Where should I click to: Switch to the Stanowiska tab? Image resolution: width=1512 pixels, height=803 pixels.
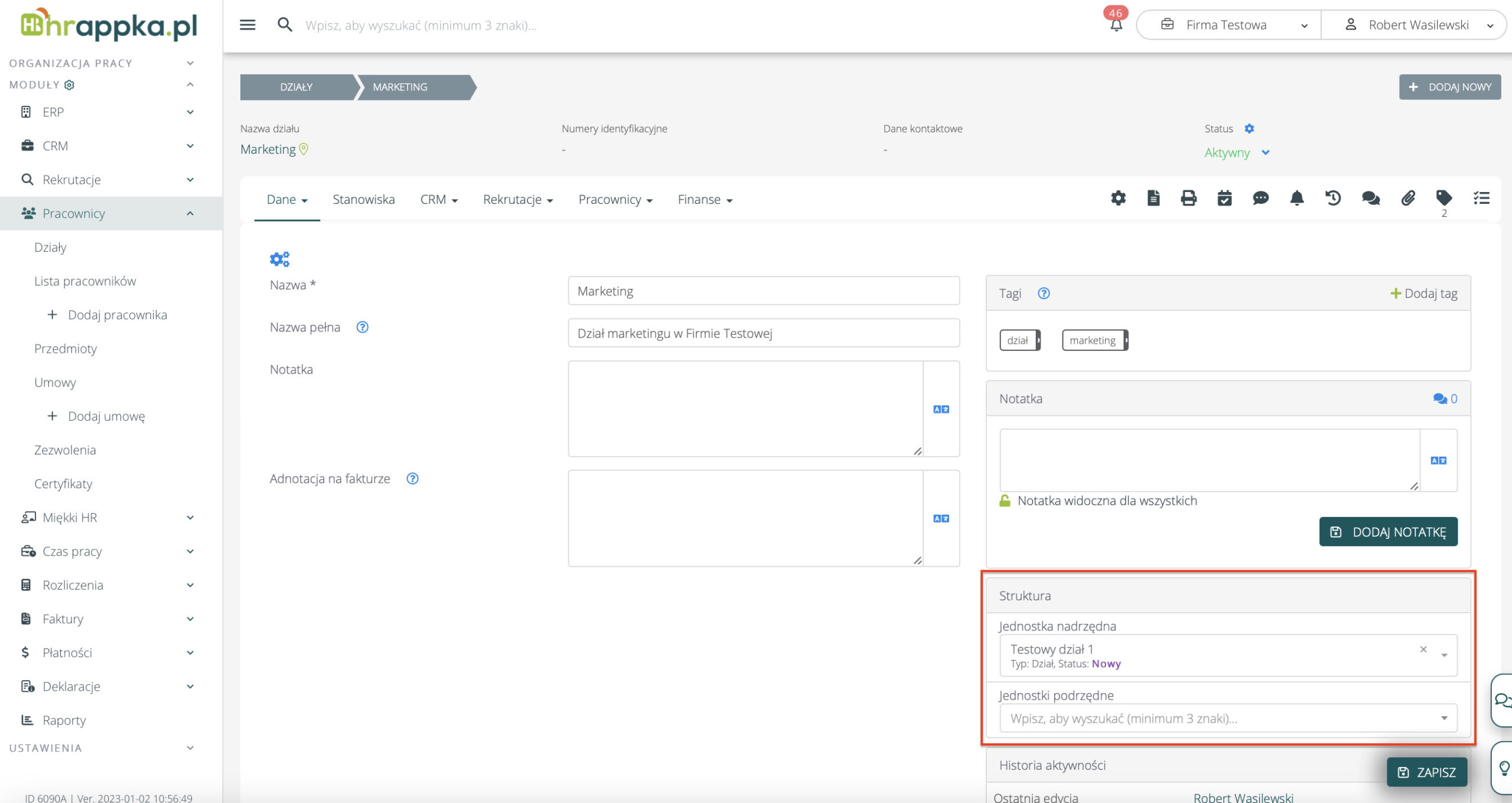(363, 199)
